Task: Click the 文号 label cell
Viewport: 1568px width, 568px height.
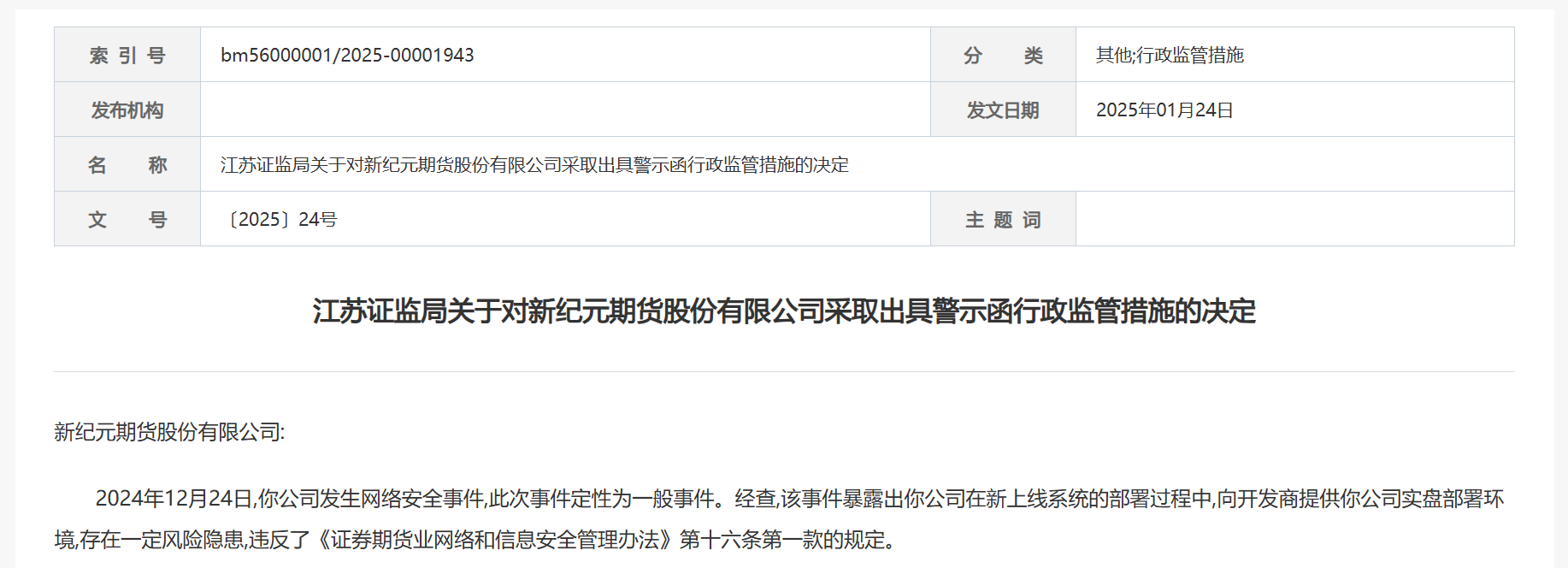Action: (x=127, y=219)
